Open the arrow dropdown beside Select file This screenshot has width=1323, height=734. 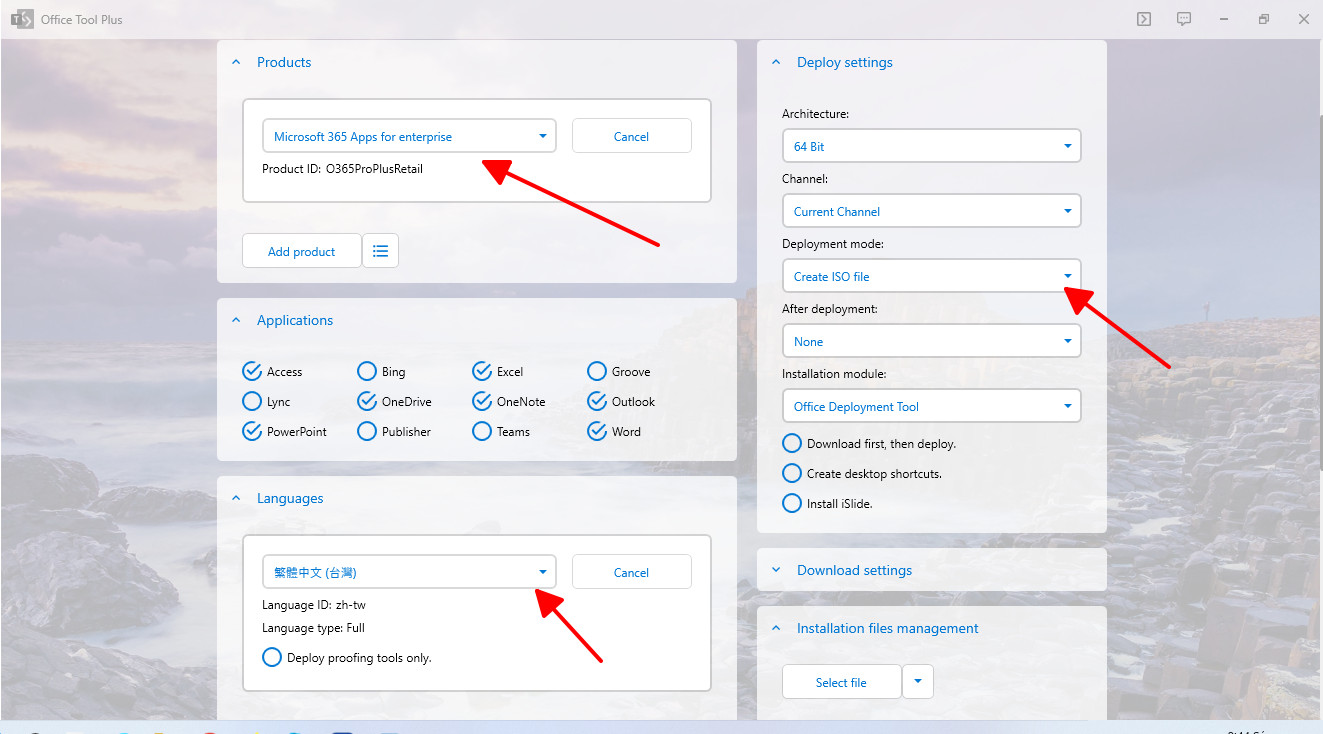click(918, 682)
